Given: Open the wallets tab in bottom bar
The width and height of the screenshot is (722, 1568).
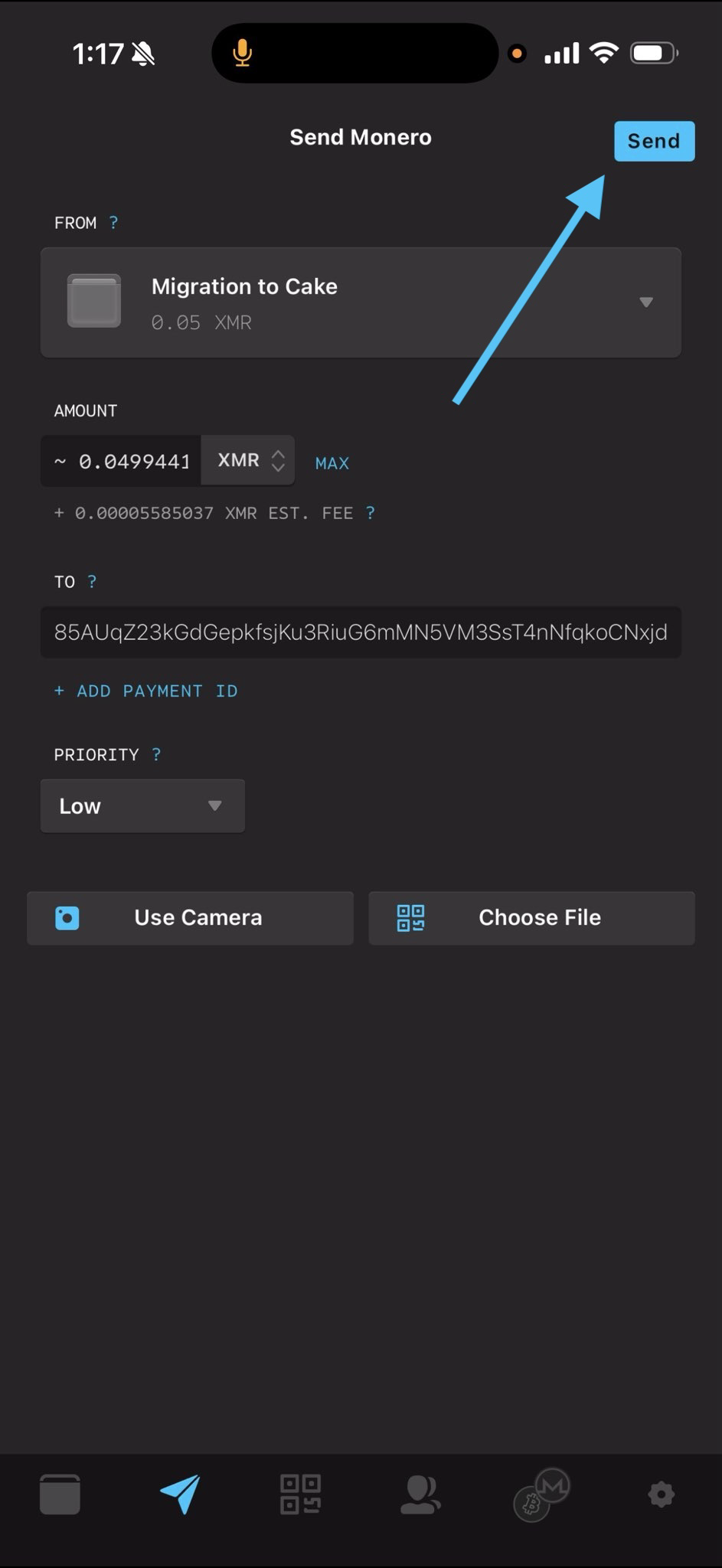Looking at the screenshot, I should click(x=60, y=1494).
